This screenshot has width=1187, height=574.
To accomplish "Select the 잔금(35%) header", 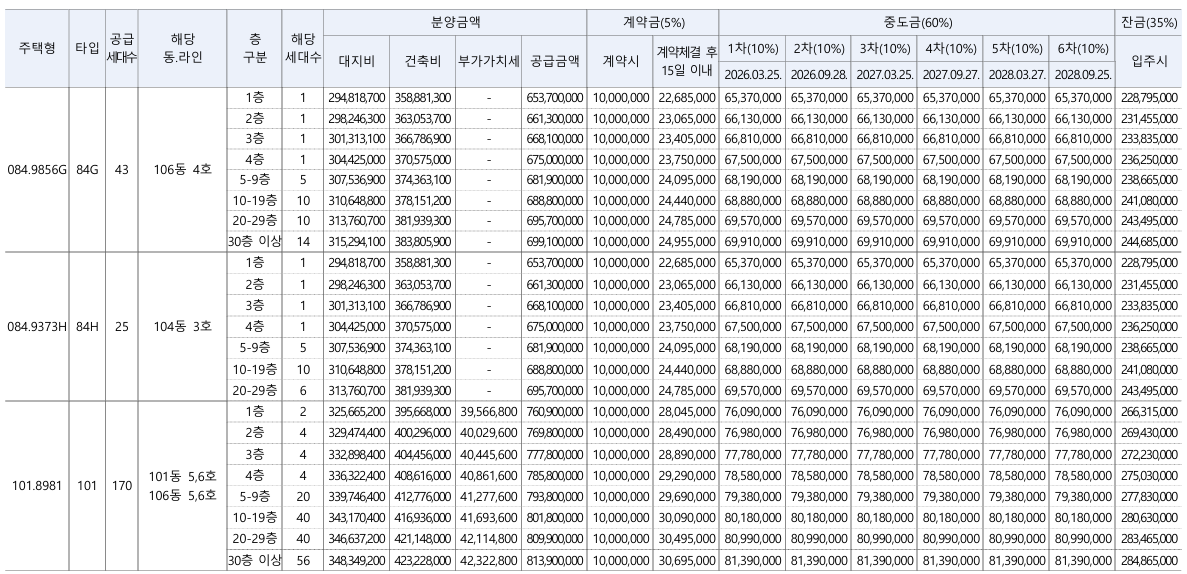I will pos(1148,23).
